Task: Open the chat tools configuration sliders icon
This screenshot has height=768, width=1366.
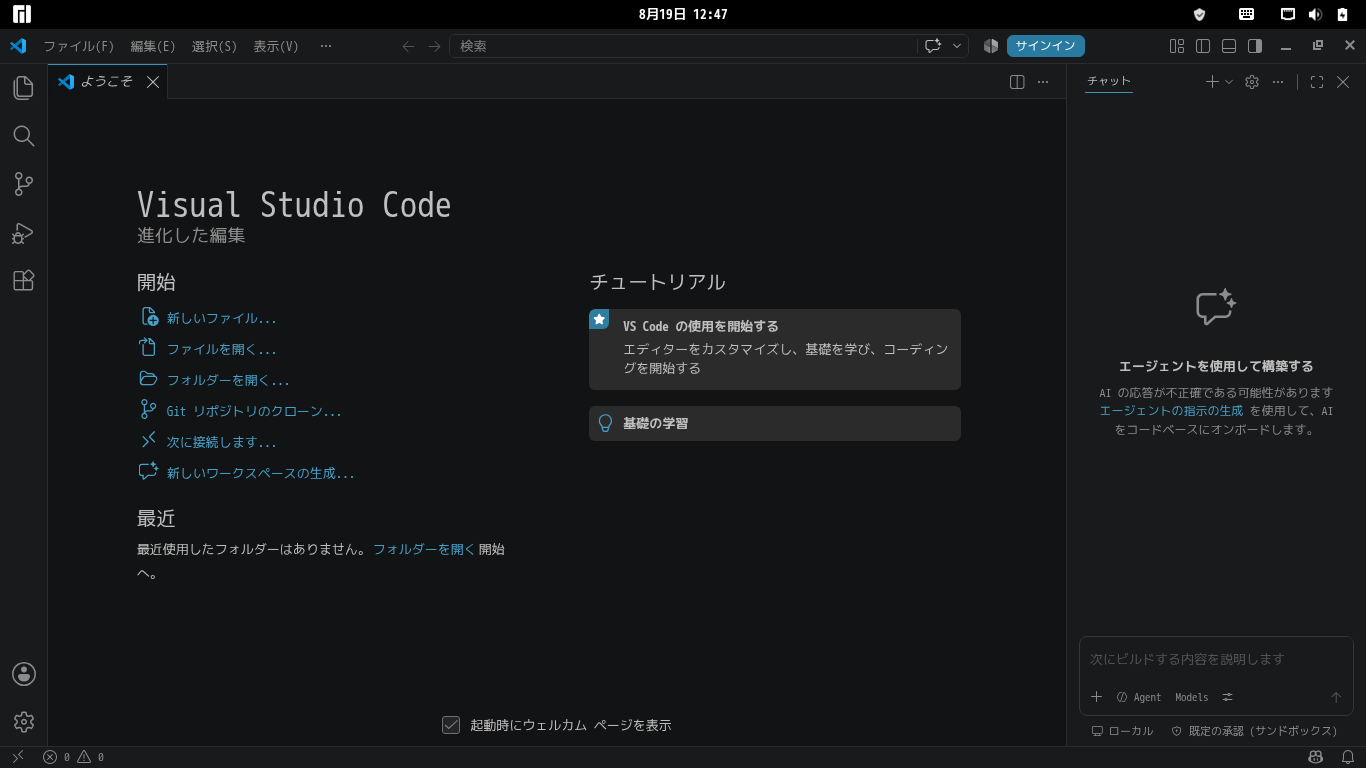Action: pos(1228,697)
